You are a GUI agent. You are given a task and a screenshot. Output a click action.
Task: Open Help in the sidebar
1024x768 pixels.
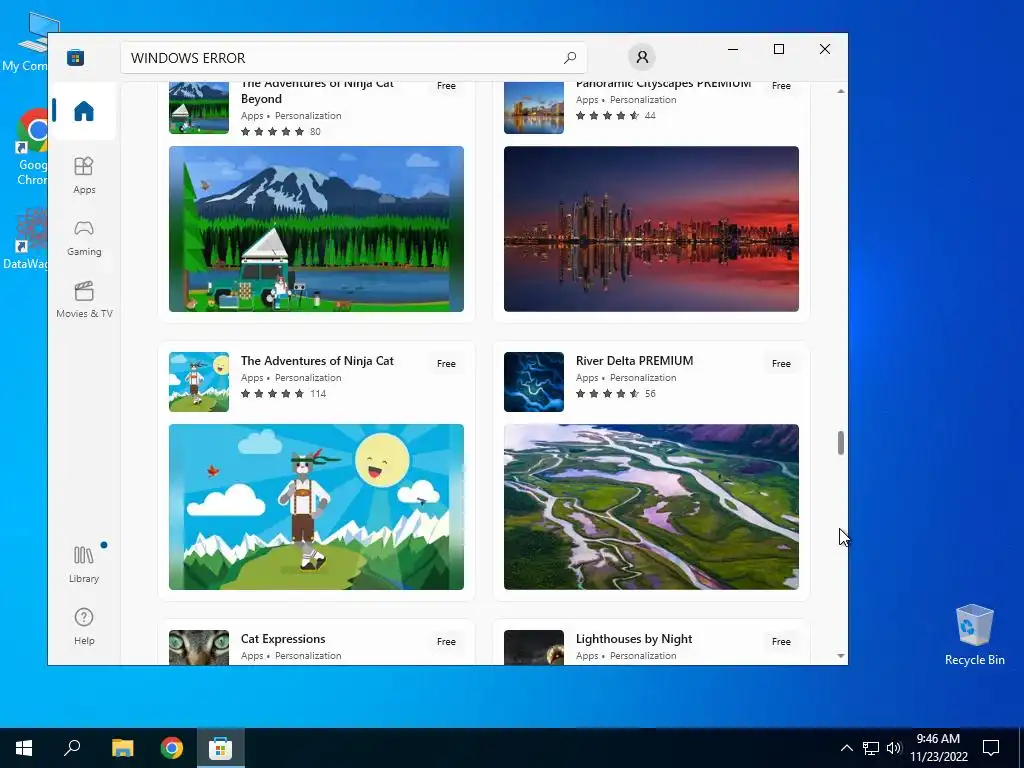pos(84,626)
